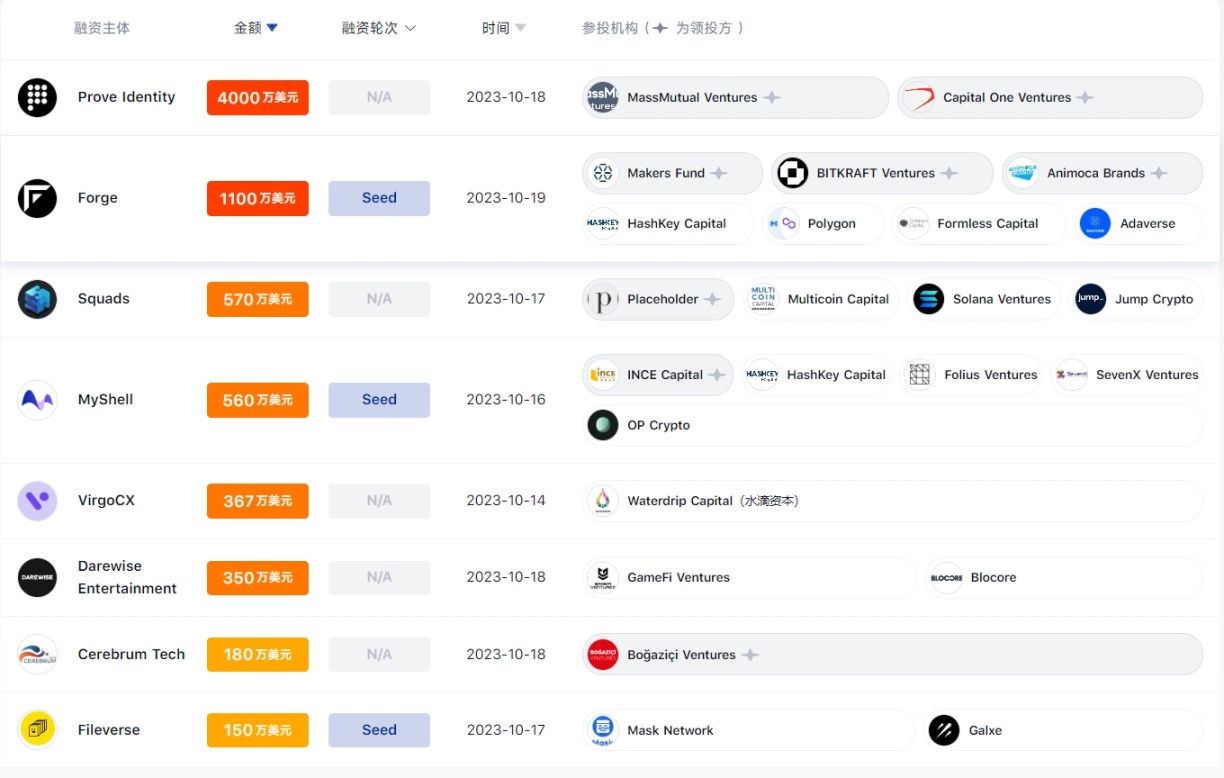Click the Galxe logo icon
Image resolution: width=1224 pixels, height=778 pixels.
944,730
